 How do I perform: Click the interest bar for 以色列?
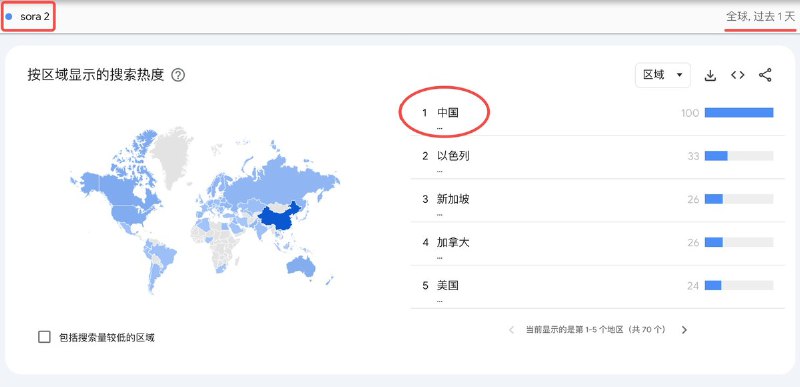tap(739, 156)
